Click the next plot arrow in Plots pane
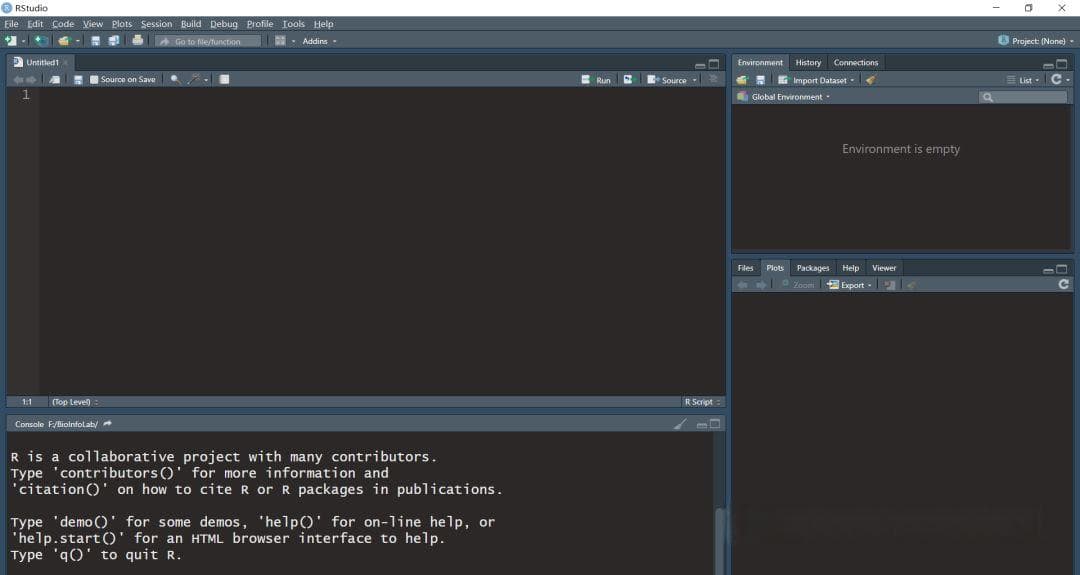 click(x=761, y=285)
